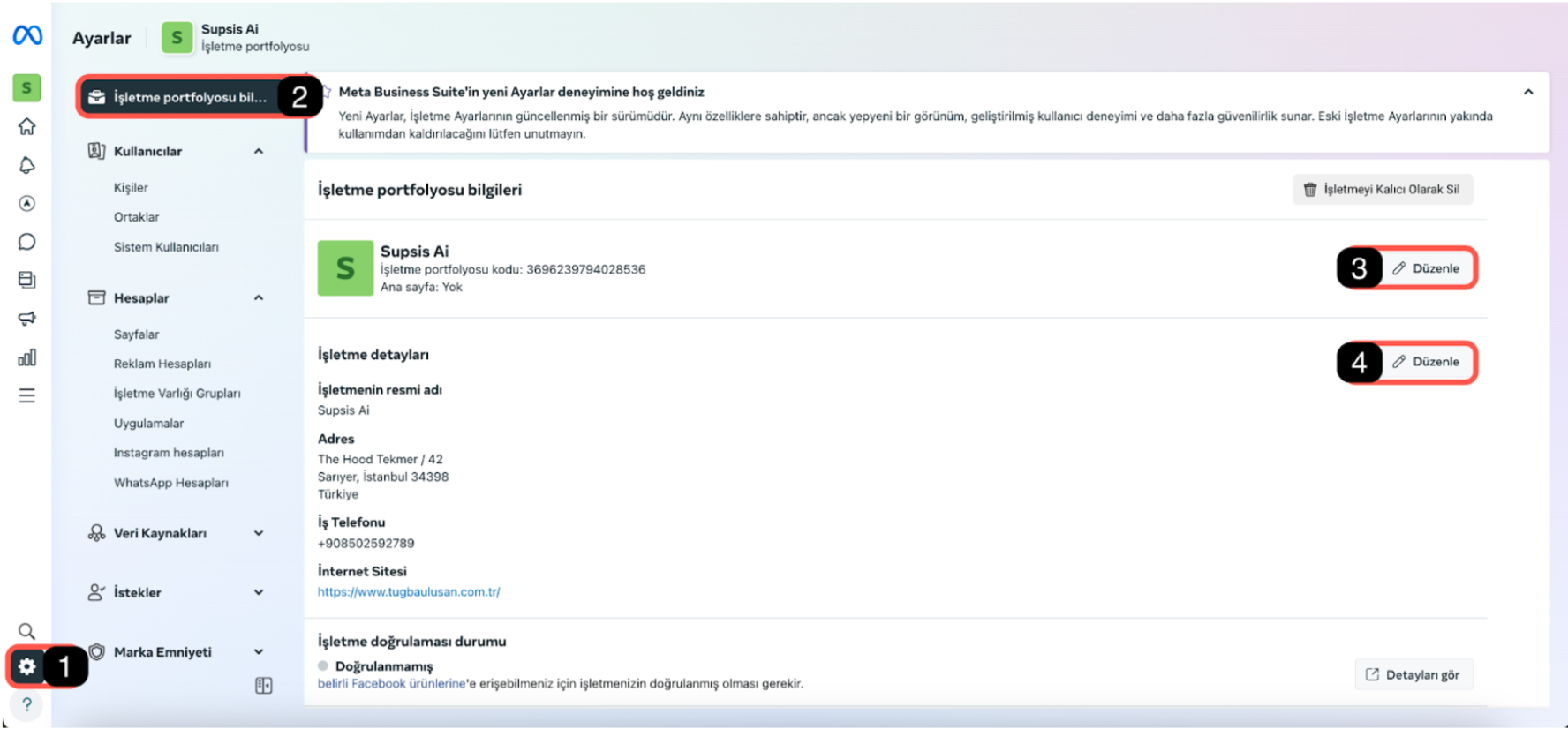Open Ortaklar menu item
Image resolution: width=1568 pixels, height=729 pixels.
coord(136,217)
